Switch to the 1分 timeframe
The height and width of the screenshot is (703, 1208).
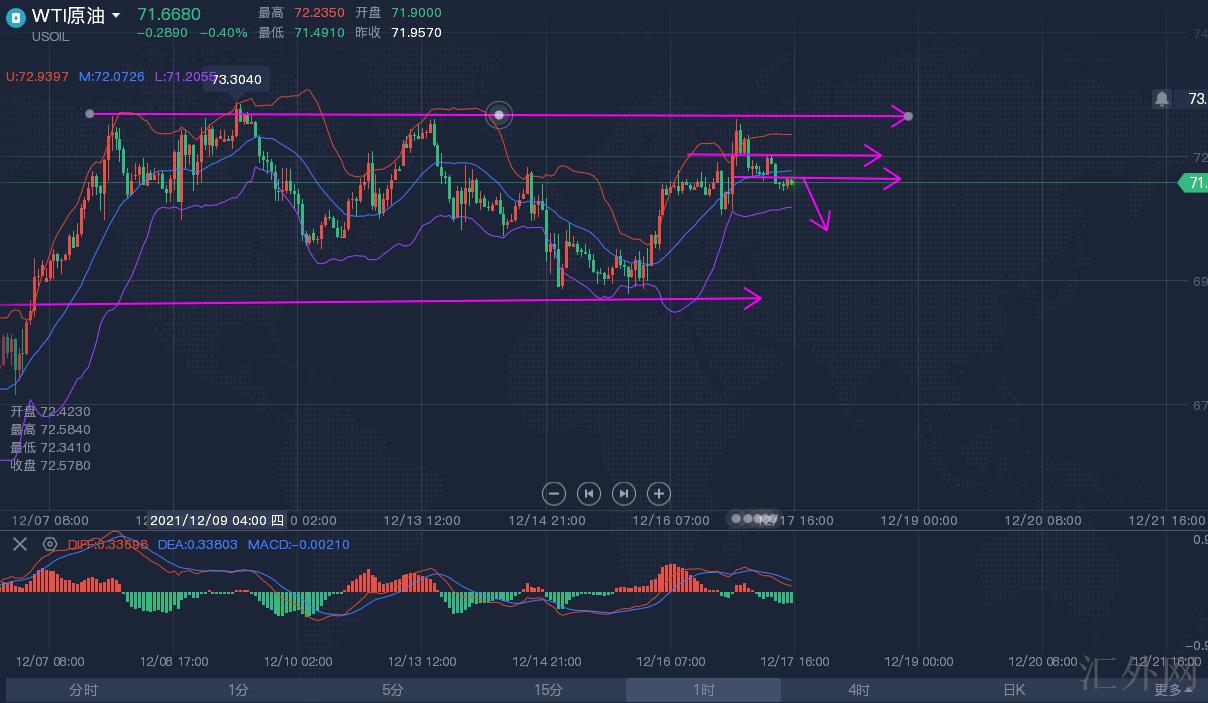point(238,690)
